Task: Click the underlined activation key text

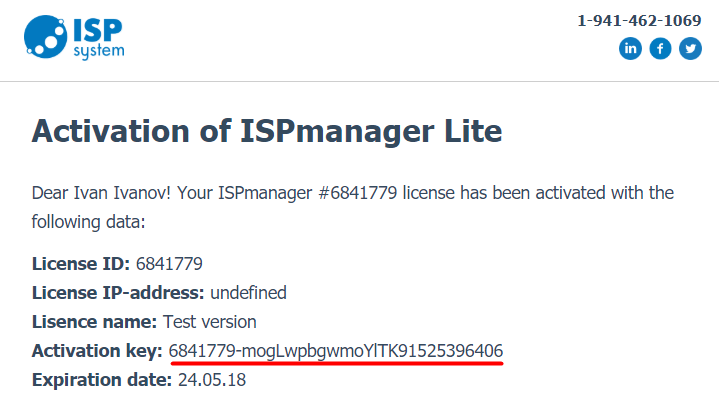Action: click(336, 351)
